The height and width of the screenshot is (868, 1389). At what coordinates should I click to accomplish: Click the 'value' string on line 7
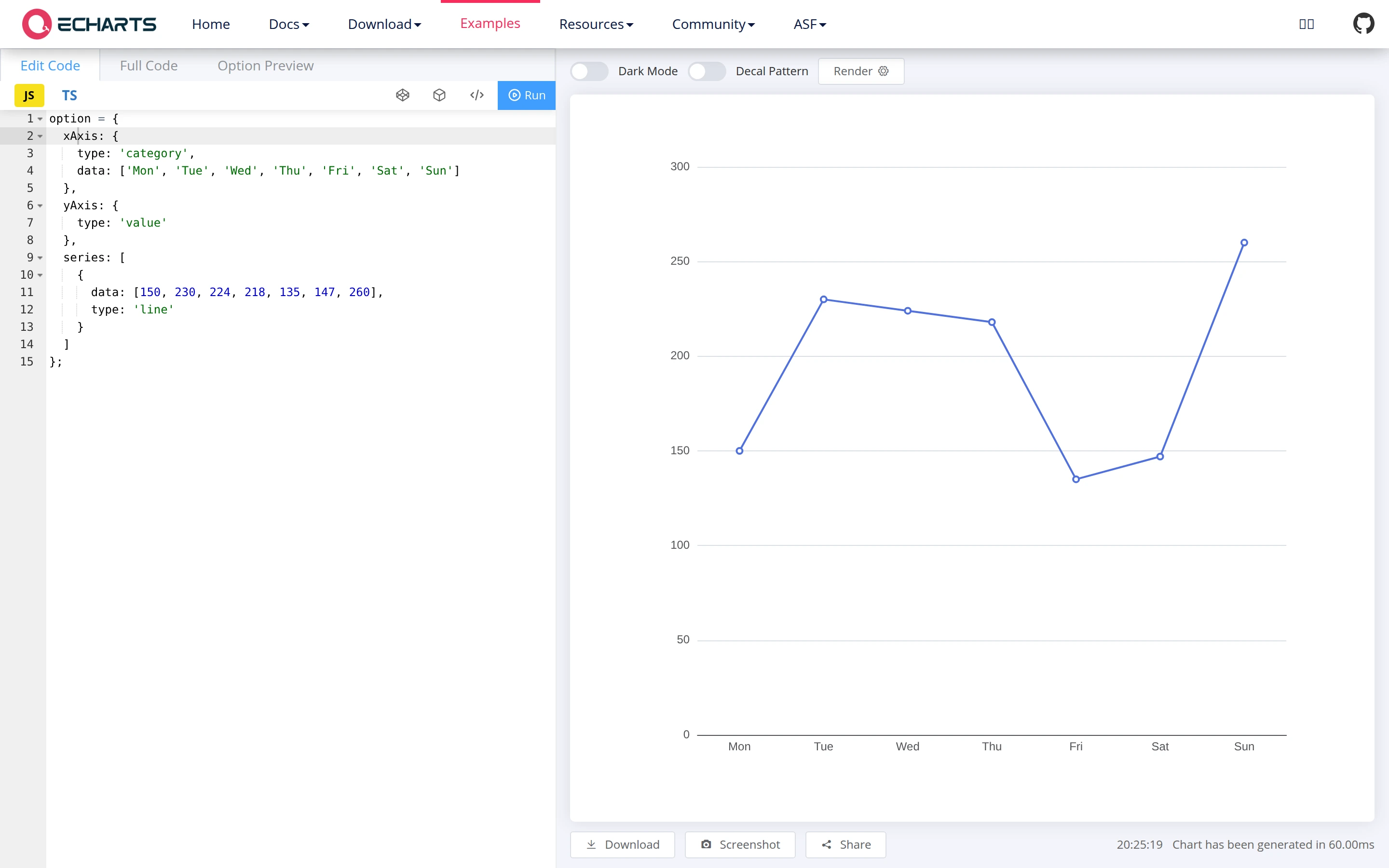pyautogui.click(x=143, y=223)
